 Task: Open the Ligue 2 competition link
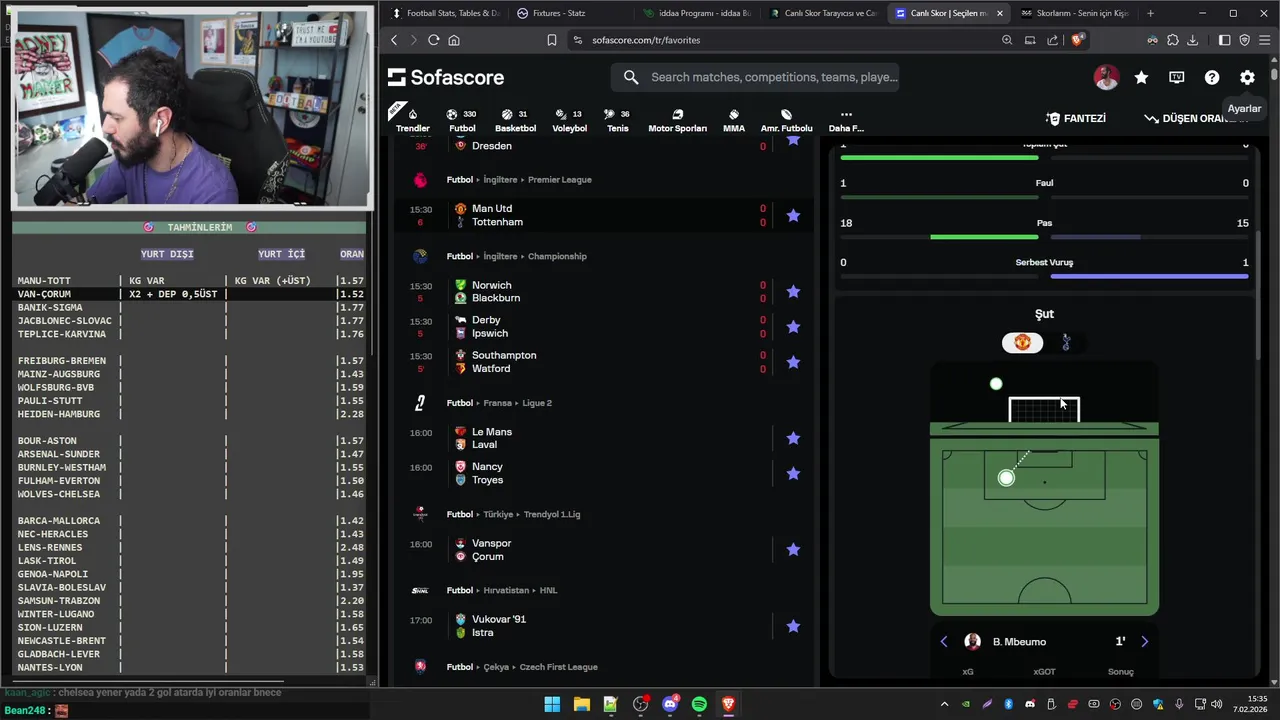point(535,403)
